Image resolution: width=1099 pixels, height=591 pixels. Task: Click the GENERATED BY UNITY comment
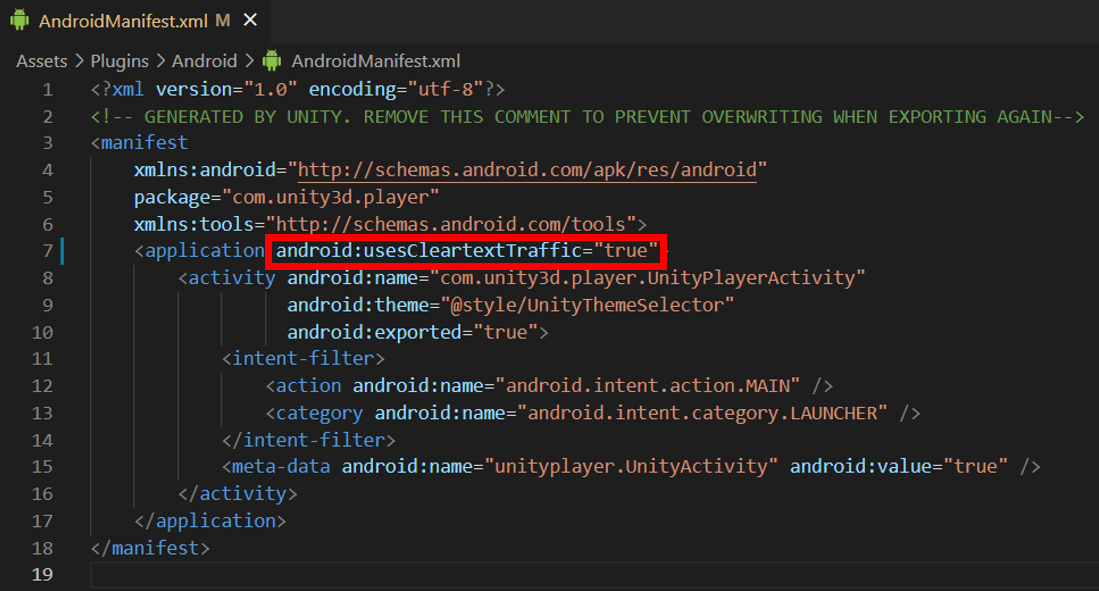point(587,116)
